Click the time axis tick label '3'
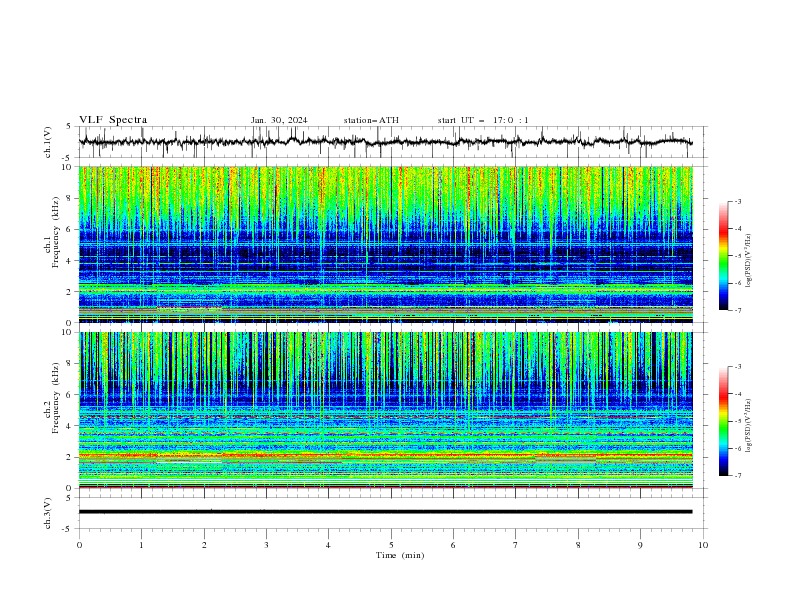792x612 pixels. tap(266, 545)
